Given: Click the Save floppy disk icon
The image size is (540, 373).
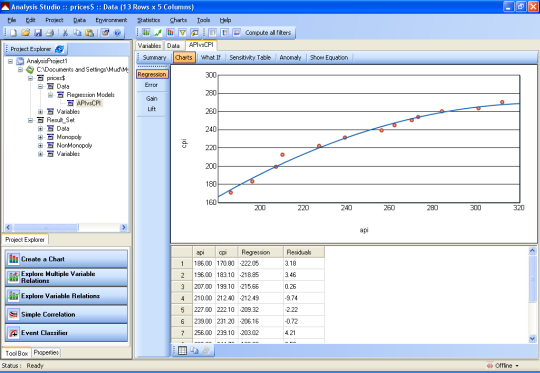Looking at the screenshot, I should 38,33.
